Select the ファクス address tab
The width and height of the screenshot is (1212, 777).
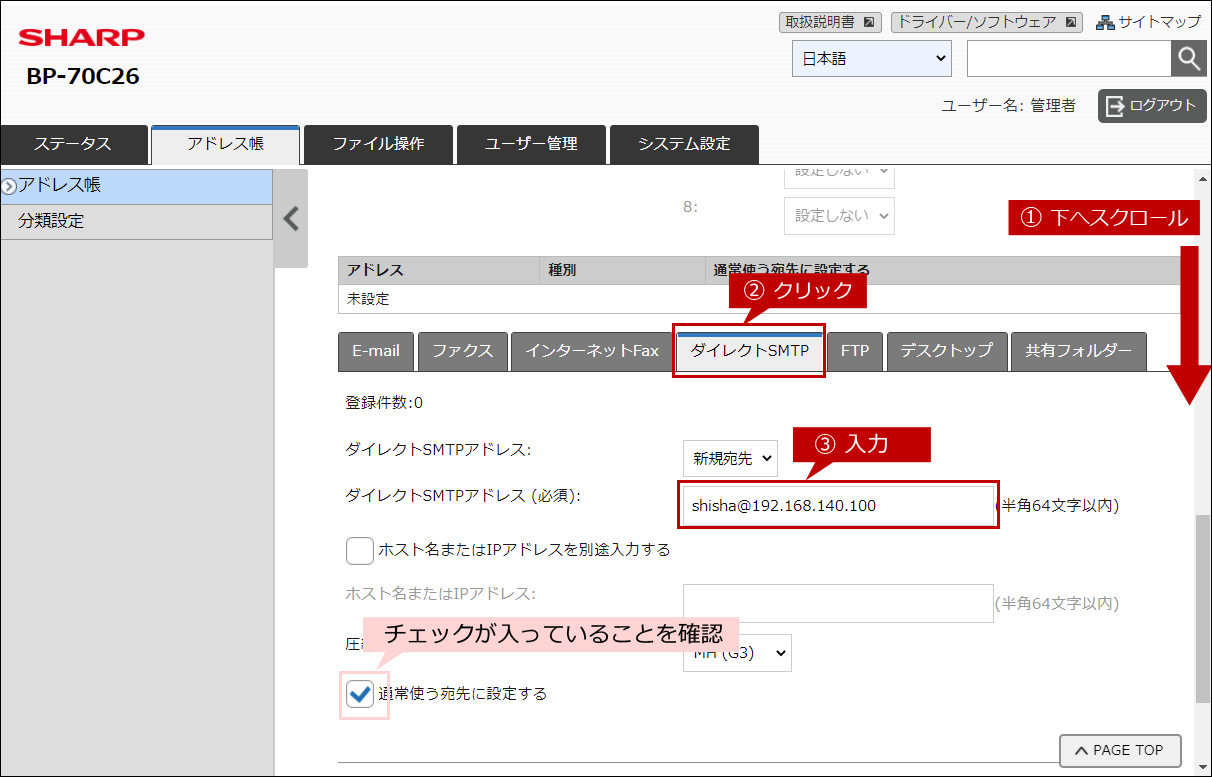tap(463, 351)
